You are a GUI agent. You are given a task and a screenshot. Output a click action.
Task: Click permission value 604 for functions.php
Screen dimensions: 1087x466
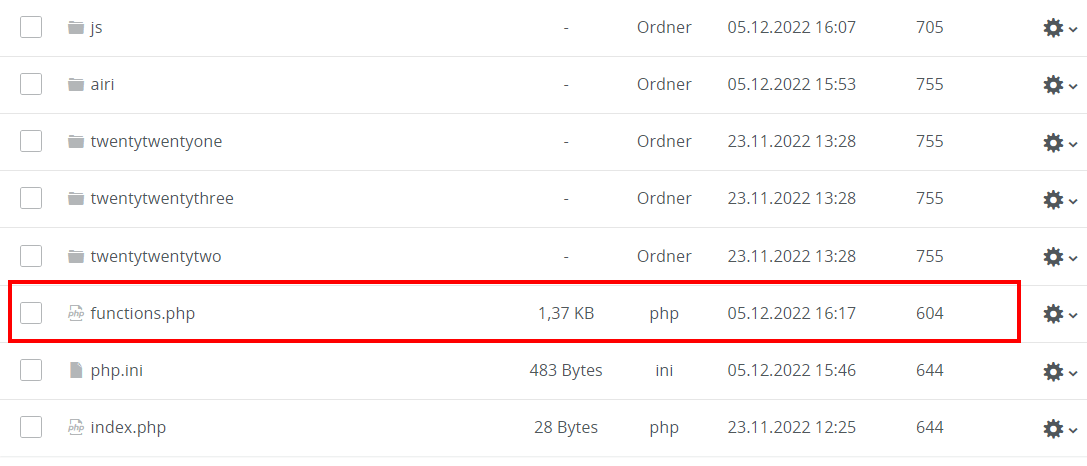click(929, 314)
